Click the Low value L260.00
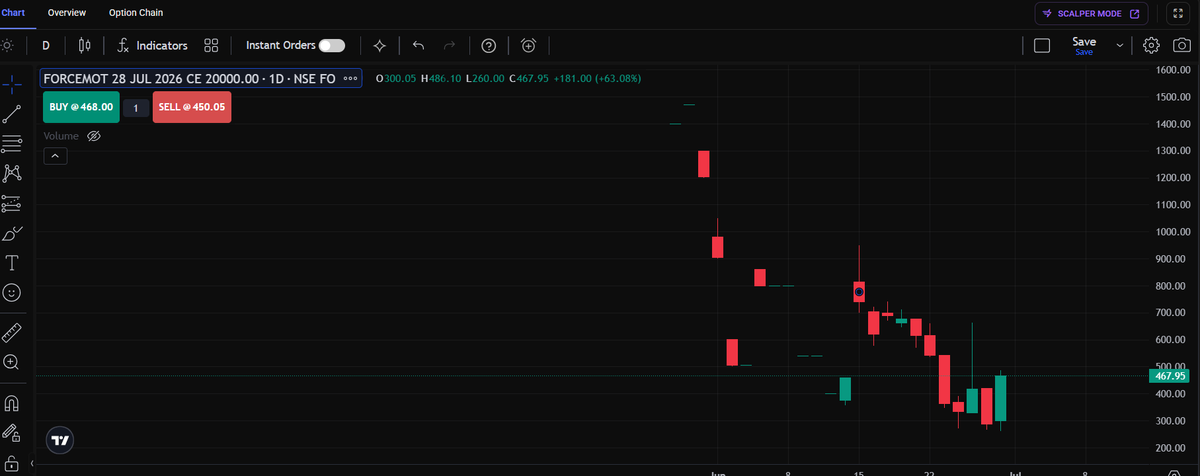The image size is (1200, 476). pyautogui.click(x=485, y=78)
